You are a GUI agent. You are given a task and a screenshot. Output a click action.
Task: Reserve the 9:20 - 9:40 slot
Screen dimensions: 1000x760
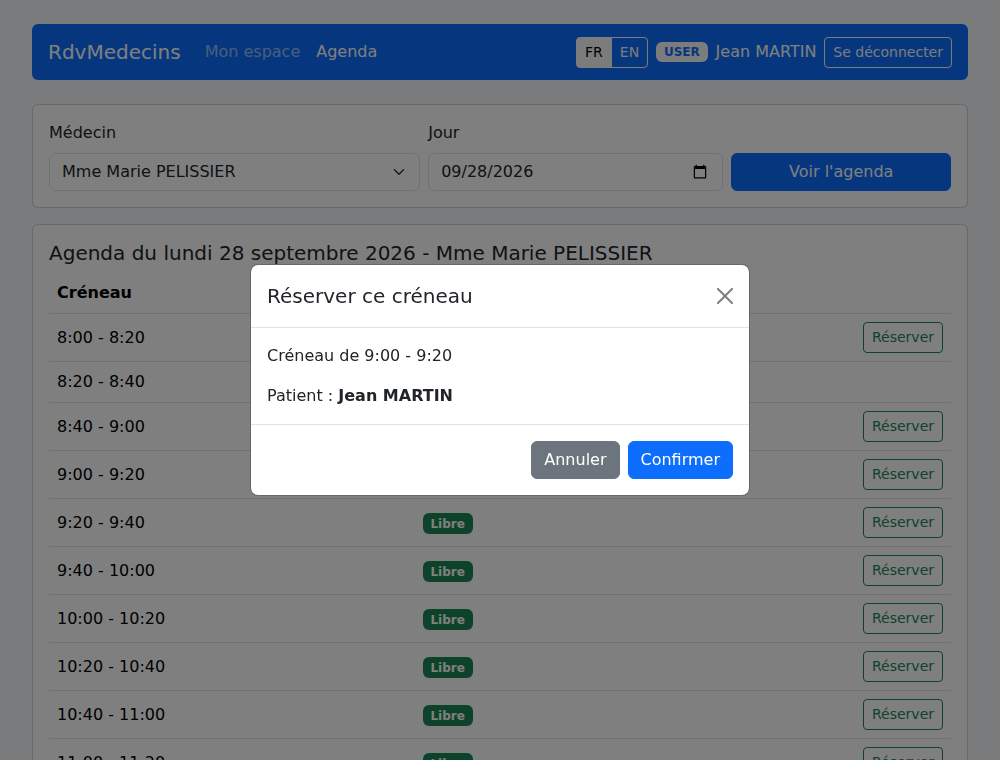[902, 522]
